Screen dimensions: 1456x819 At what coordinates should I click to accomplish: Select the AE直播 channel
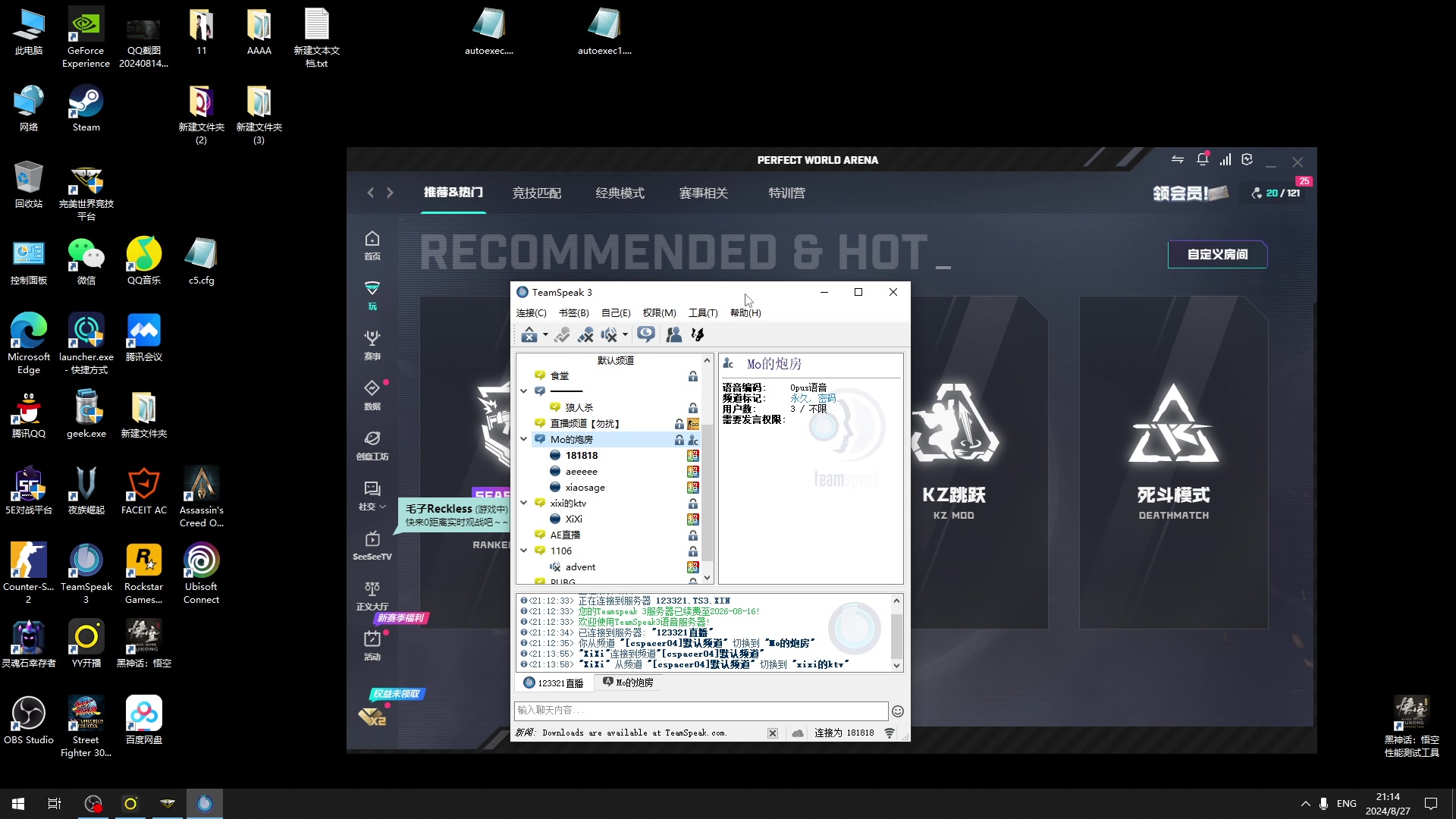point(565,535)
